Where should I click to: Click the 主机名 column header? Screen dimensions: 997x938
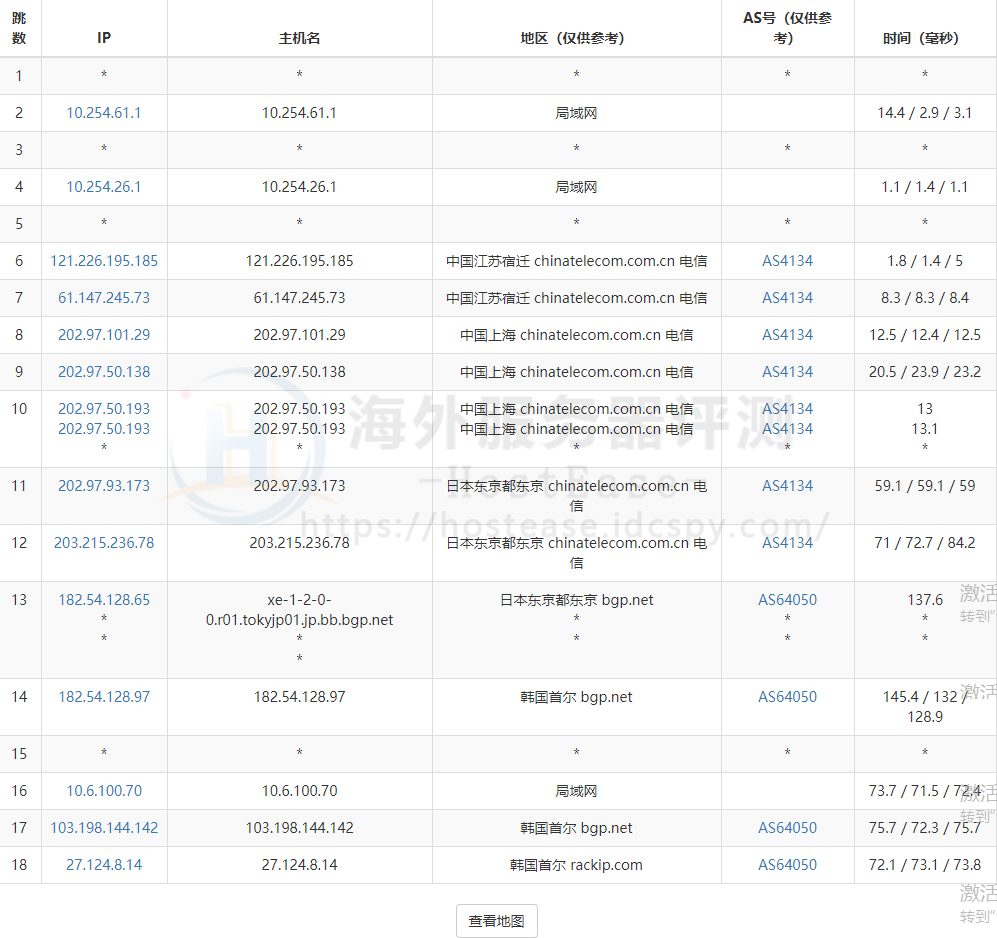pos(299,38)
